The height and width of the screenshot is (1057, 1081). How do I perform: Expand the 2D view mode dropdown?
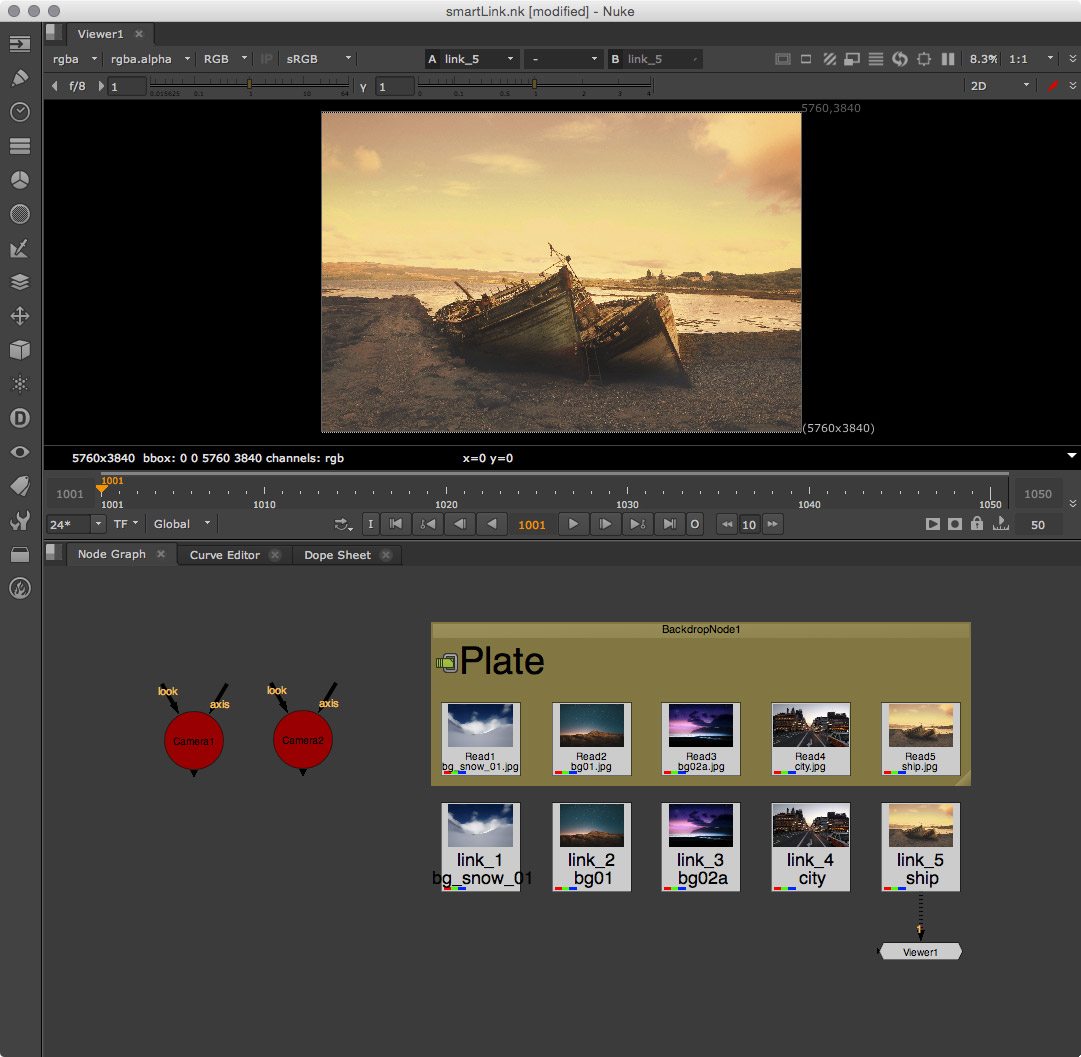click(998, 86)
